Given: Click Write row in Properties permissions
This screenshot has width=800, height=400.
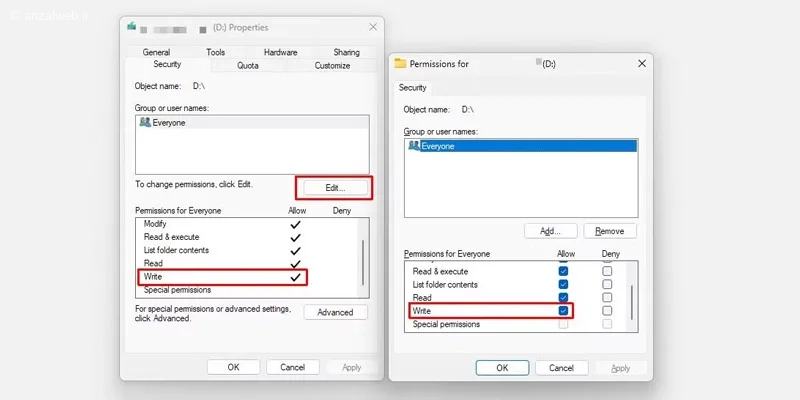Looking at the screenshot, I should (247, 277).
